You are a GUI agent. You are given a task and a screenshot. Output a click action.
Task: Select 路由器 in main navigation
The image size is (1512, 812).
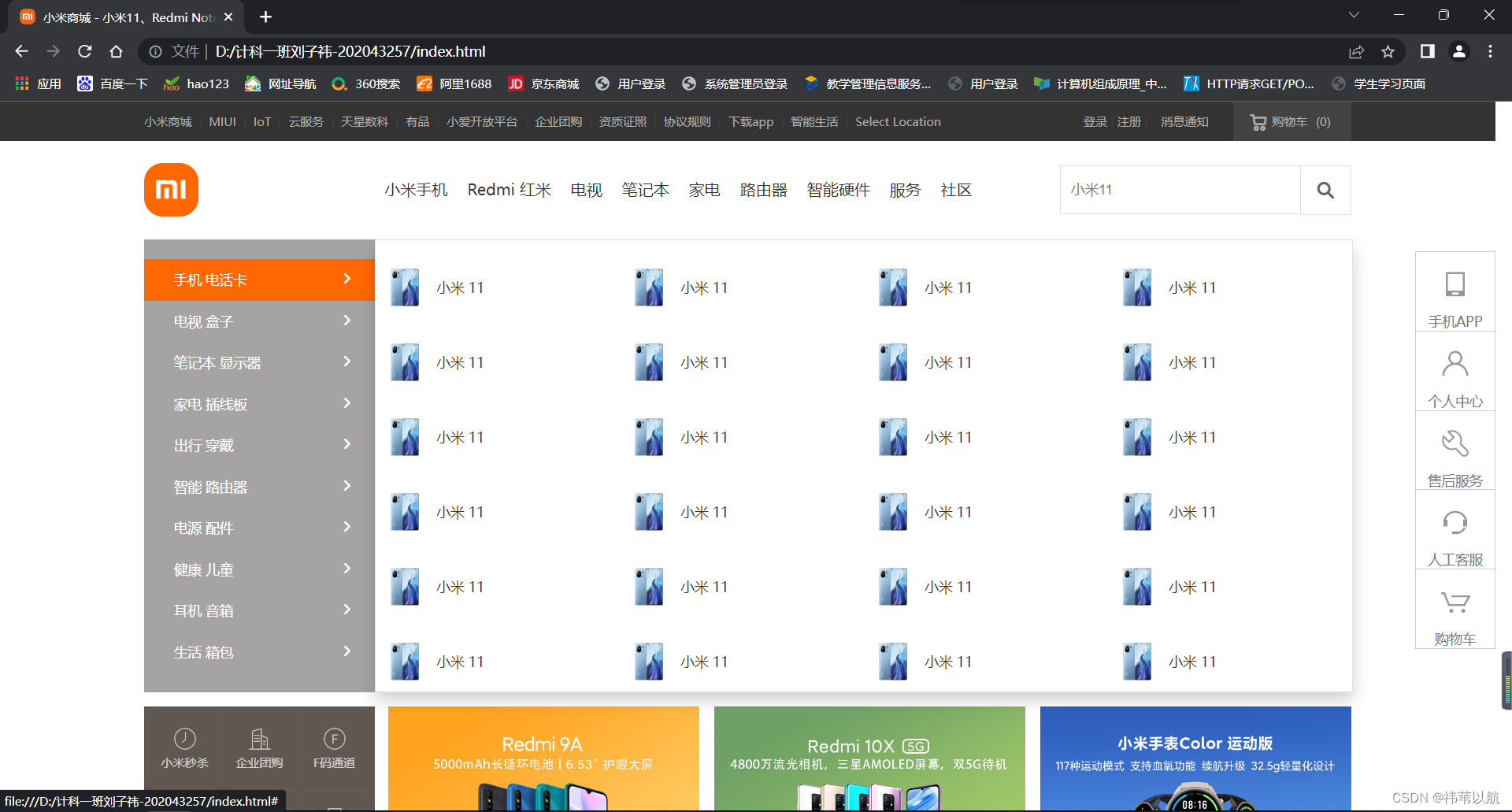[x=764, y=190]
